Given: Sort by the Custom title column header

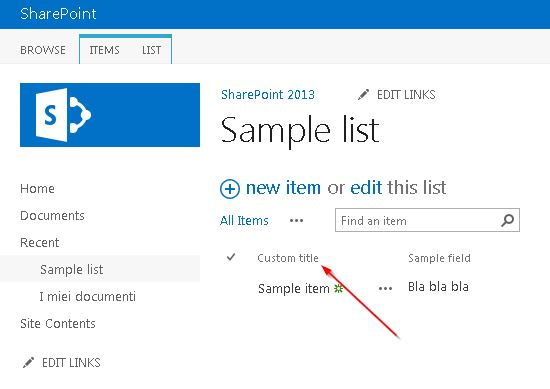Looking at the screenshot, I should tap(288, 258).
